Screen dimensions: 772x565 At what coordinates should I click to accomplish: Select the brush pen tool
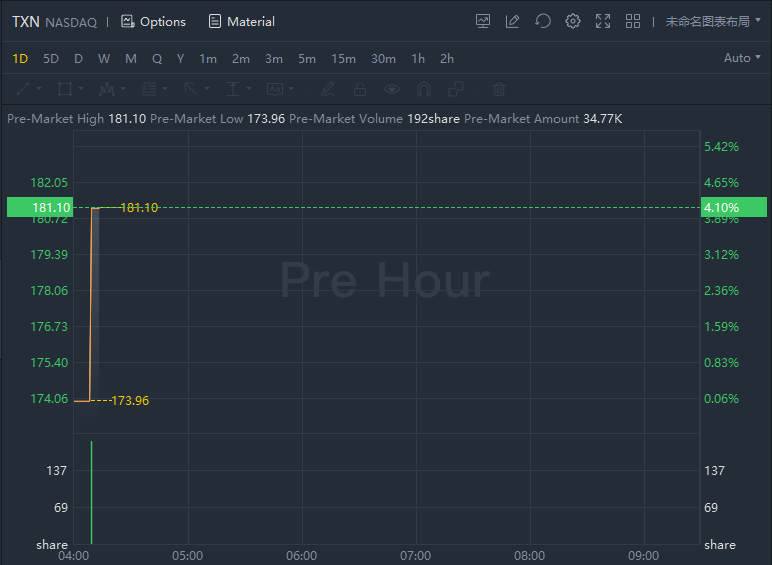pos(328,89)
